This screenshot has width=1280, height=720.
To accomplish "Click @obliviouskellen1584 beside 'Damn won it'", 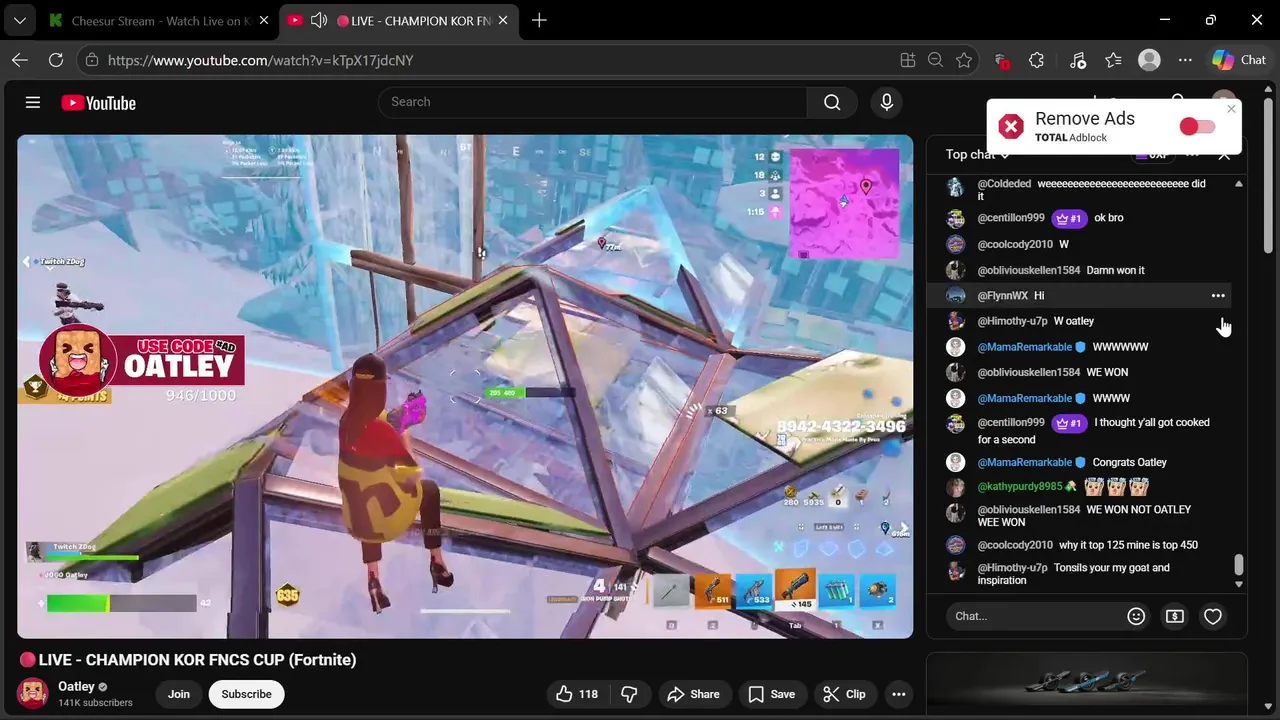I will [1029, 270].
